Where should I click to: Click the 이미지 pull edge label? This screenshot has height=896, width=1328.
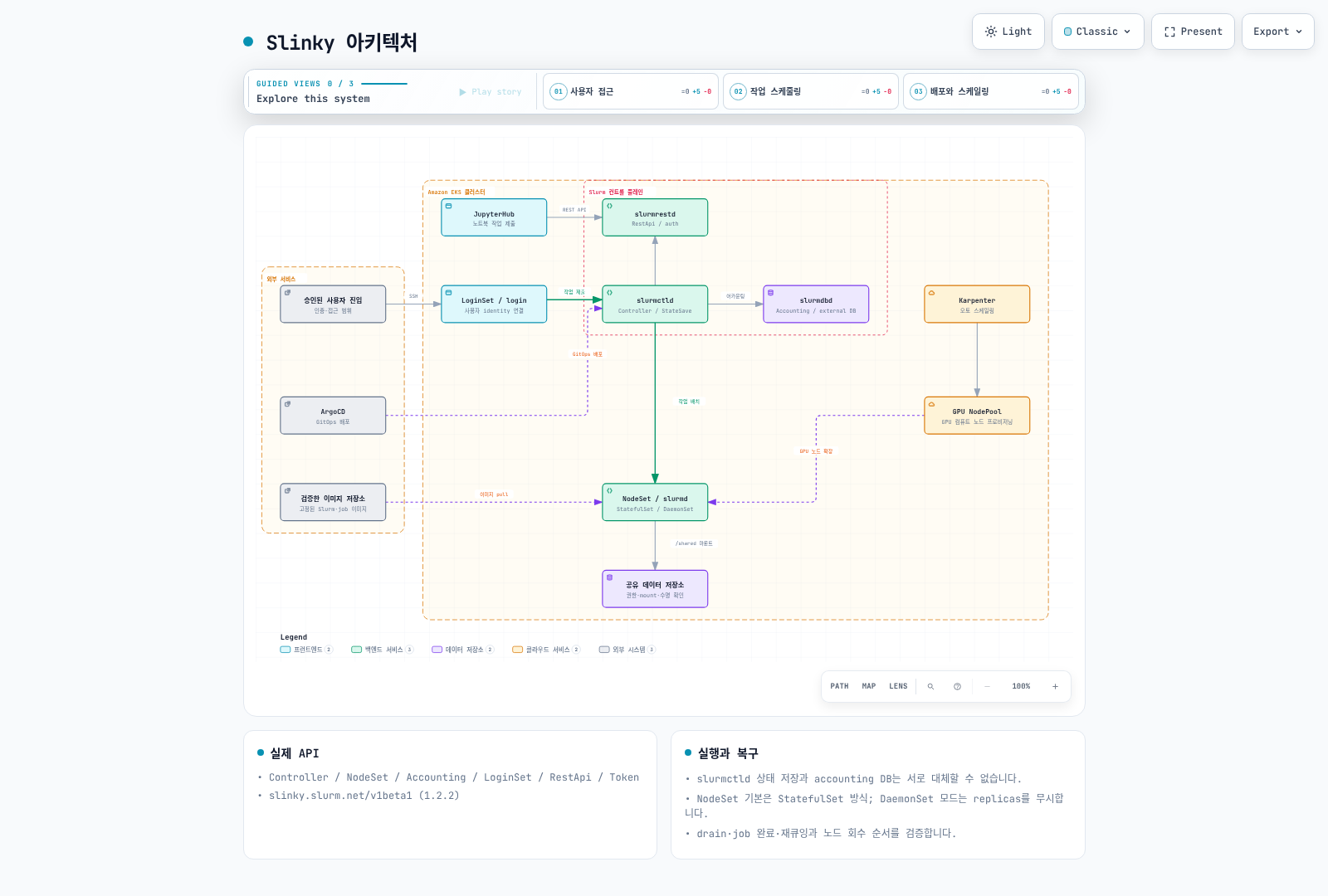coord(494,494)
